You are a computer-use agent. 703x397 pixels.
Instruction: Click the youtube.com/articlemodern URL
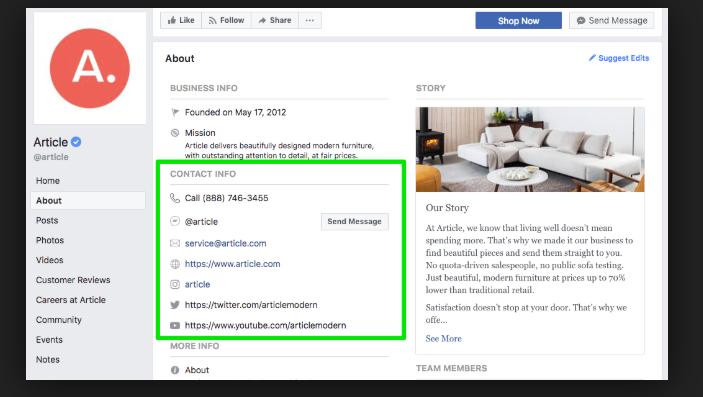pos(265,325)
